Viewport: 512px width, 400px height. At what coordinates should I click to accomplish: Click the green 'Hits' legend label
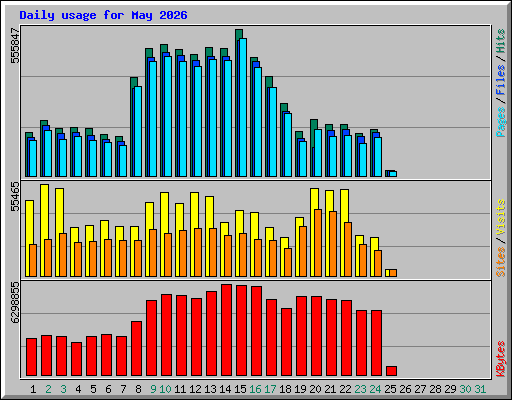[x=501, y=41]
